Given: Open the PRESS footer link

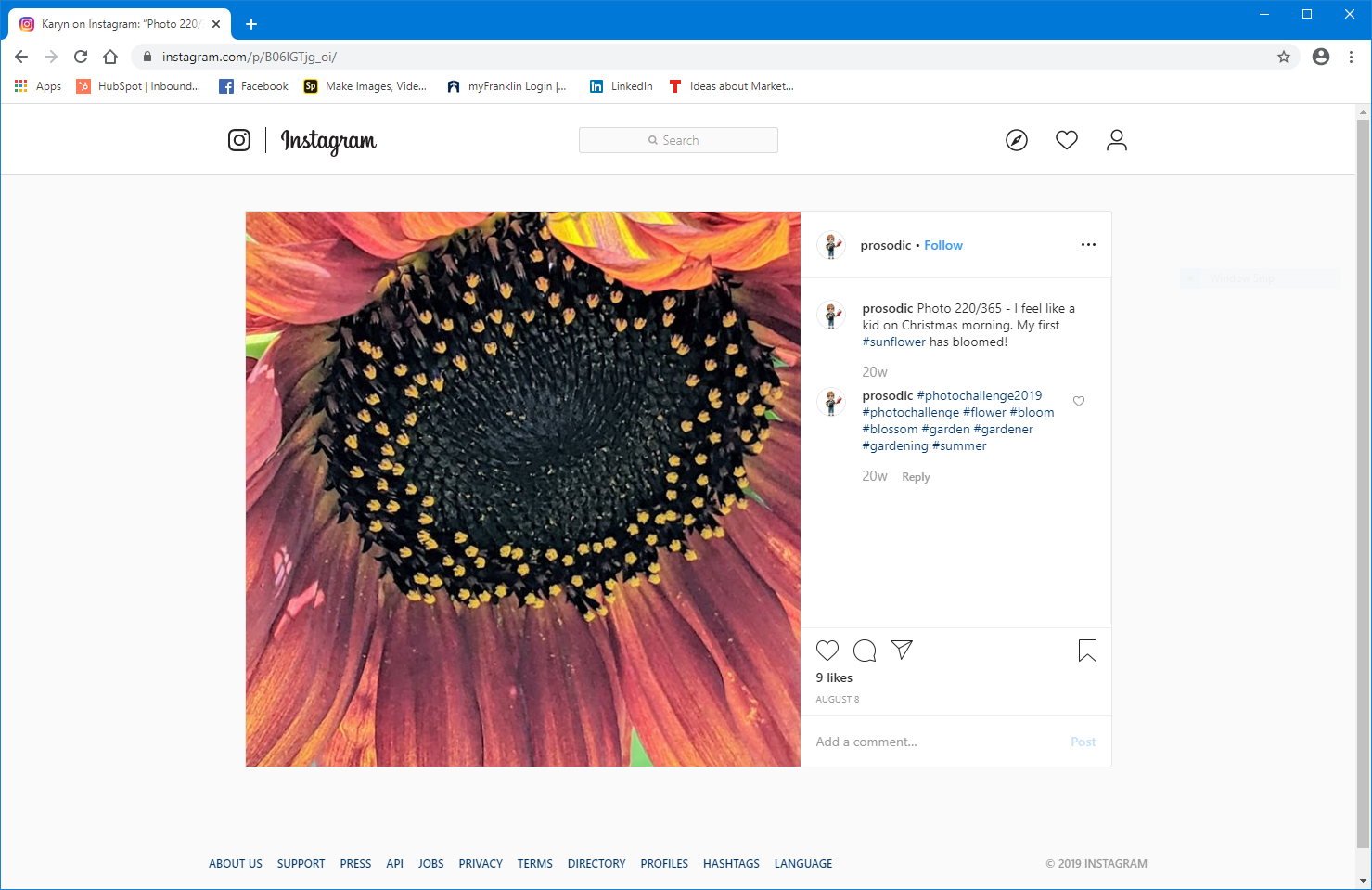Looking at the screenshot, I should point(355,864).
